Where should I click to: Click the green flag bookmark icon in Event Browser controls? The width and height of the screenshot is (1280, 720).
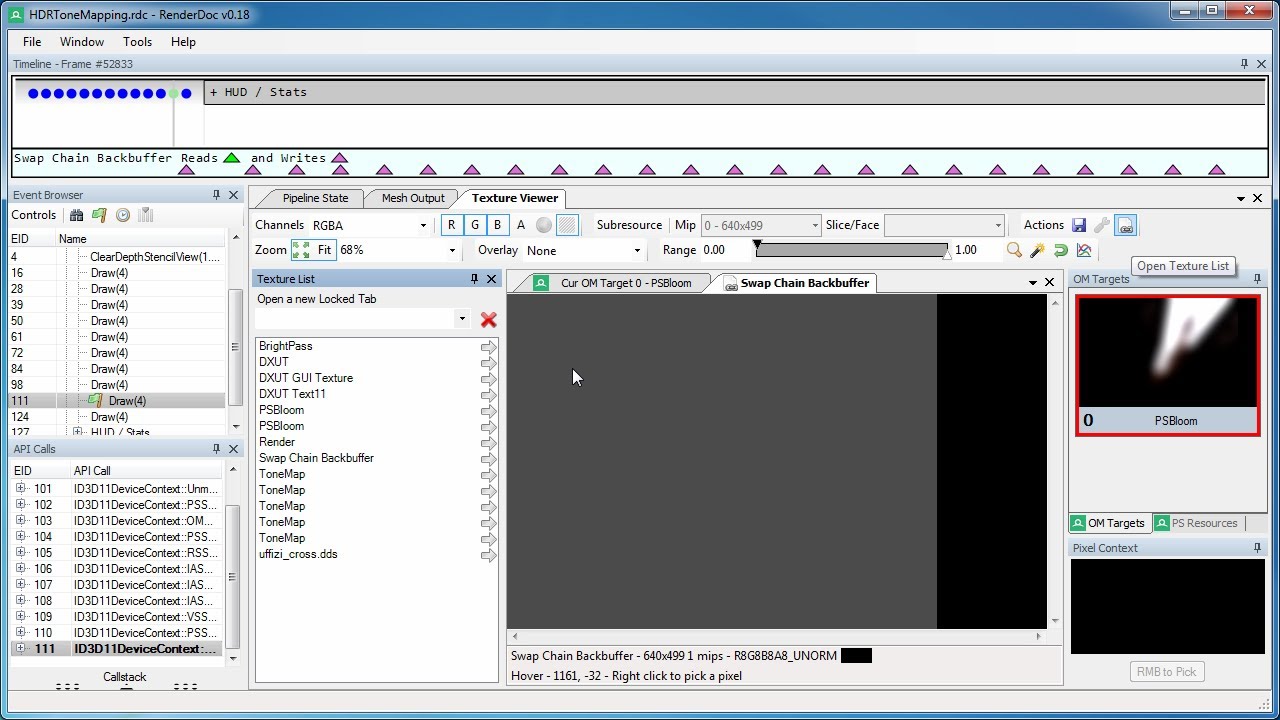click(x=99, y=215)
